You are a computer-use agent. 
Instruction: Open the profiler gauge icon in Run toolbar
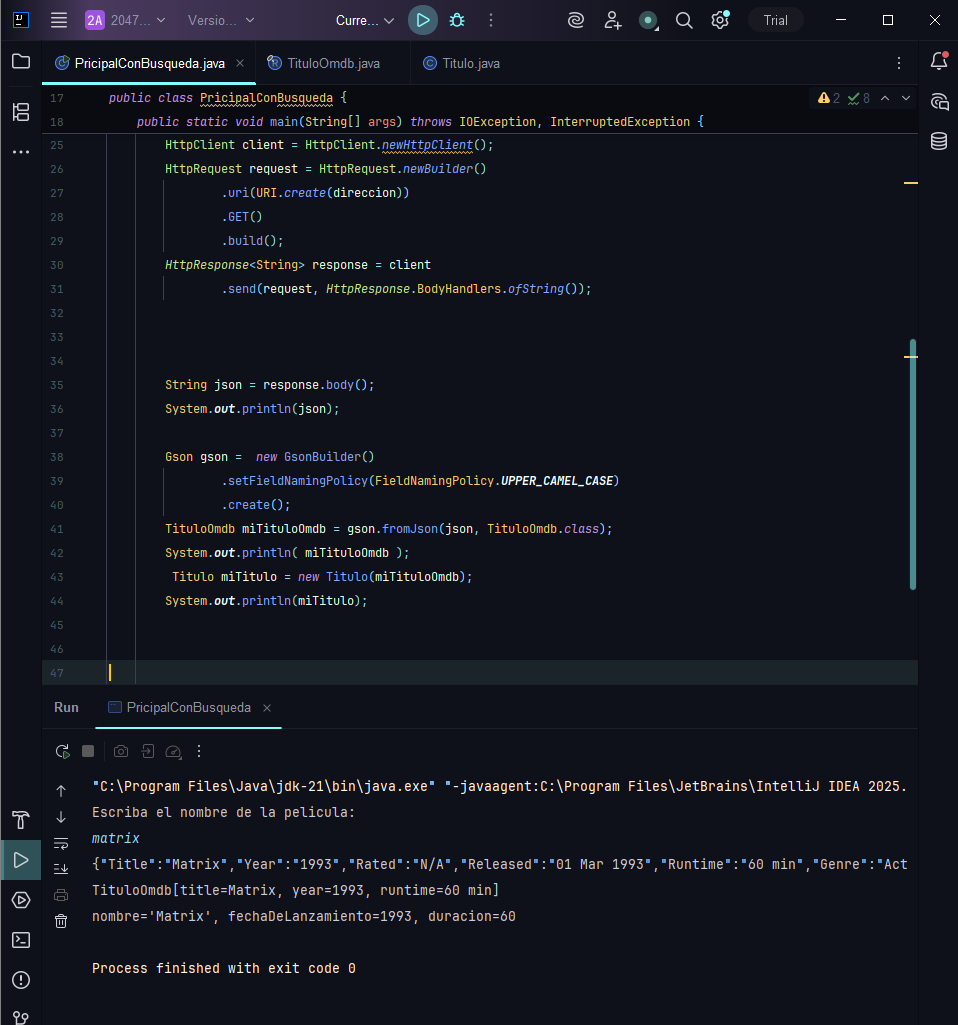(173, 751)
